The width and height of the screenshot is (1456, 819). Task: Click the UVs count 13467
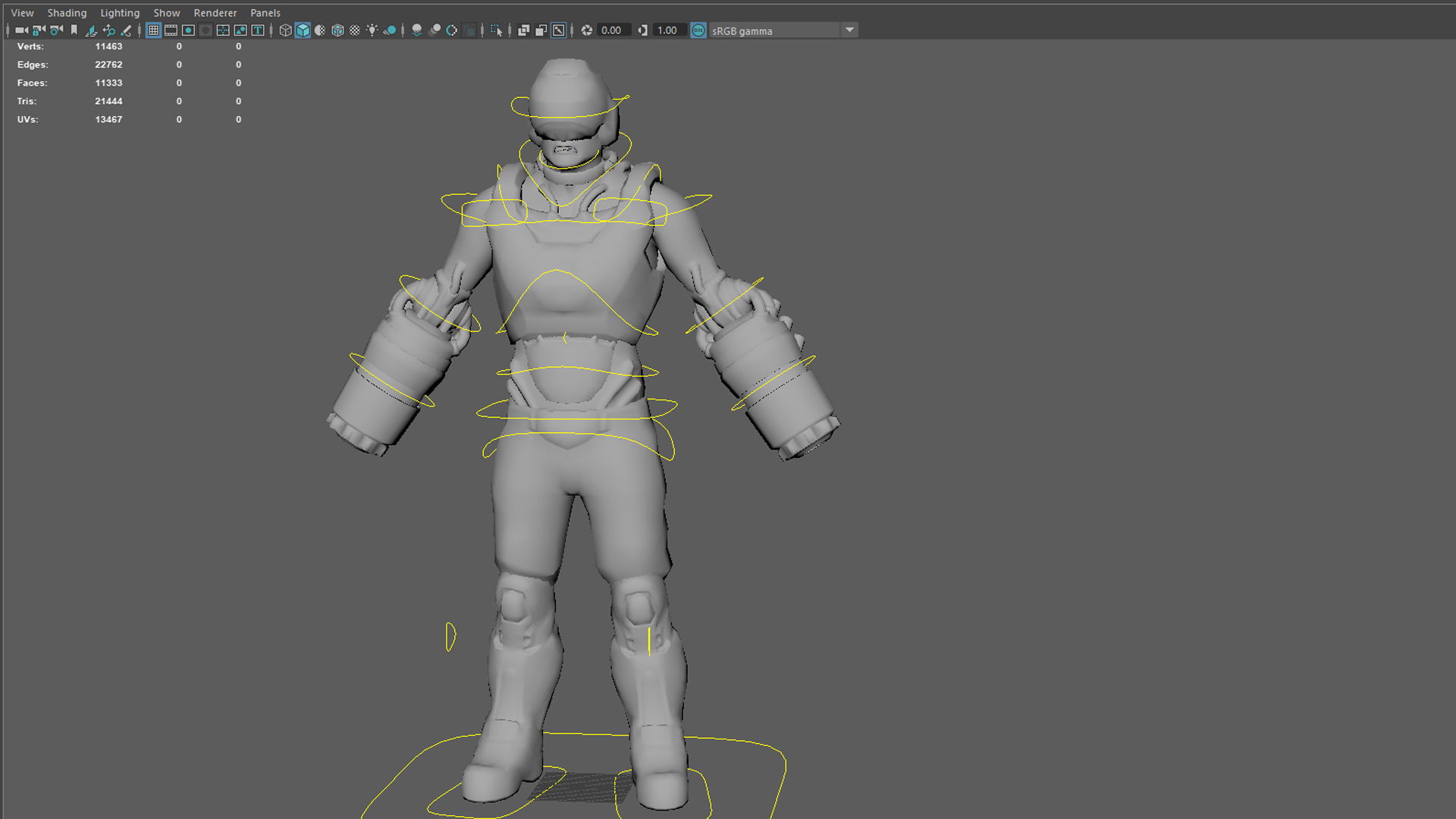tap(108, 119)
